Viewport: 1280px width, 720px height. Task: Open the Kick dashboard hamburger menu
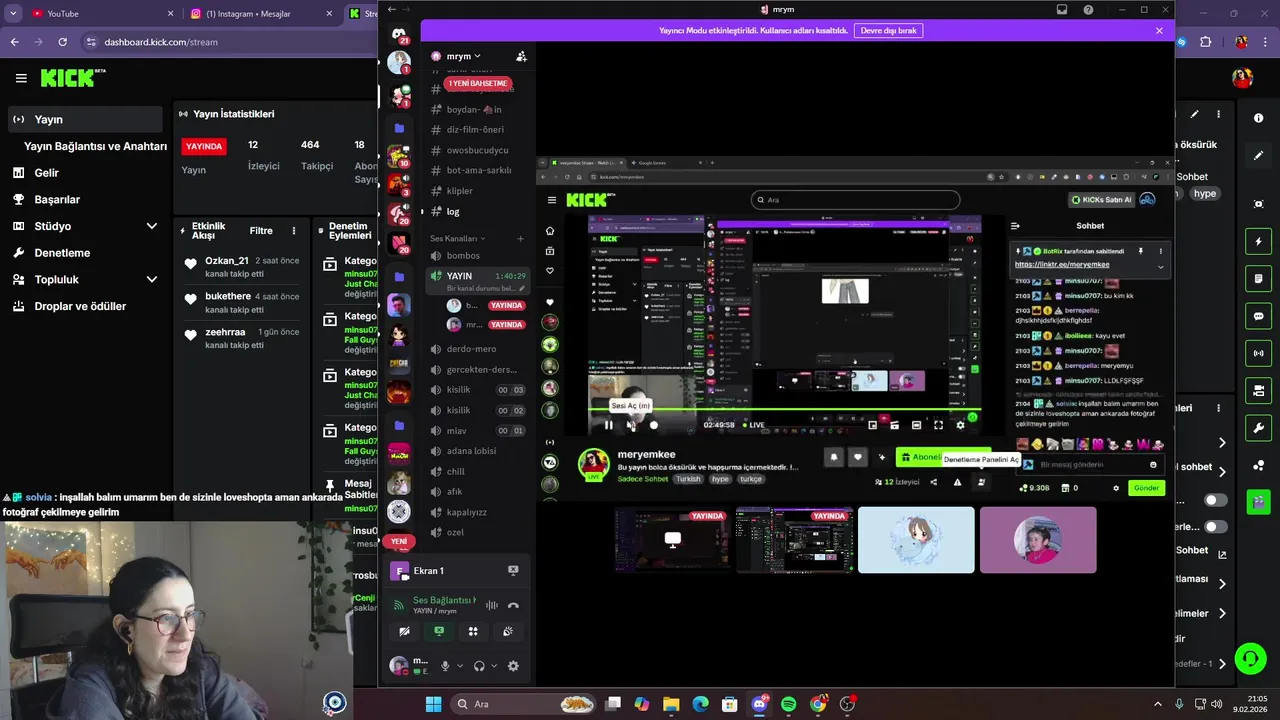pyautogui.click(x=21, y=78)
